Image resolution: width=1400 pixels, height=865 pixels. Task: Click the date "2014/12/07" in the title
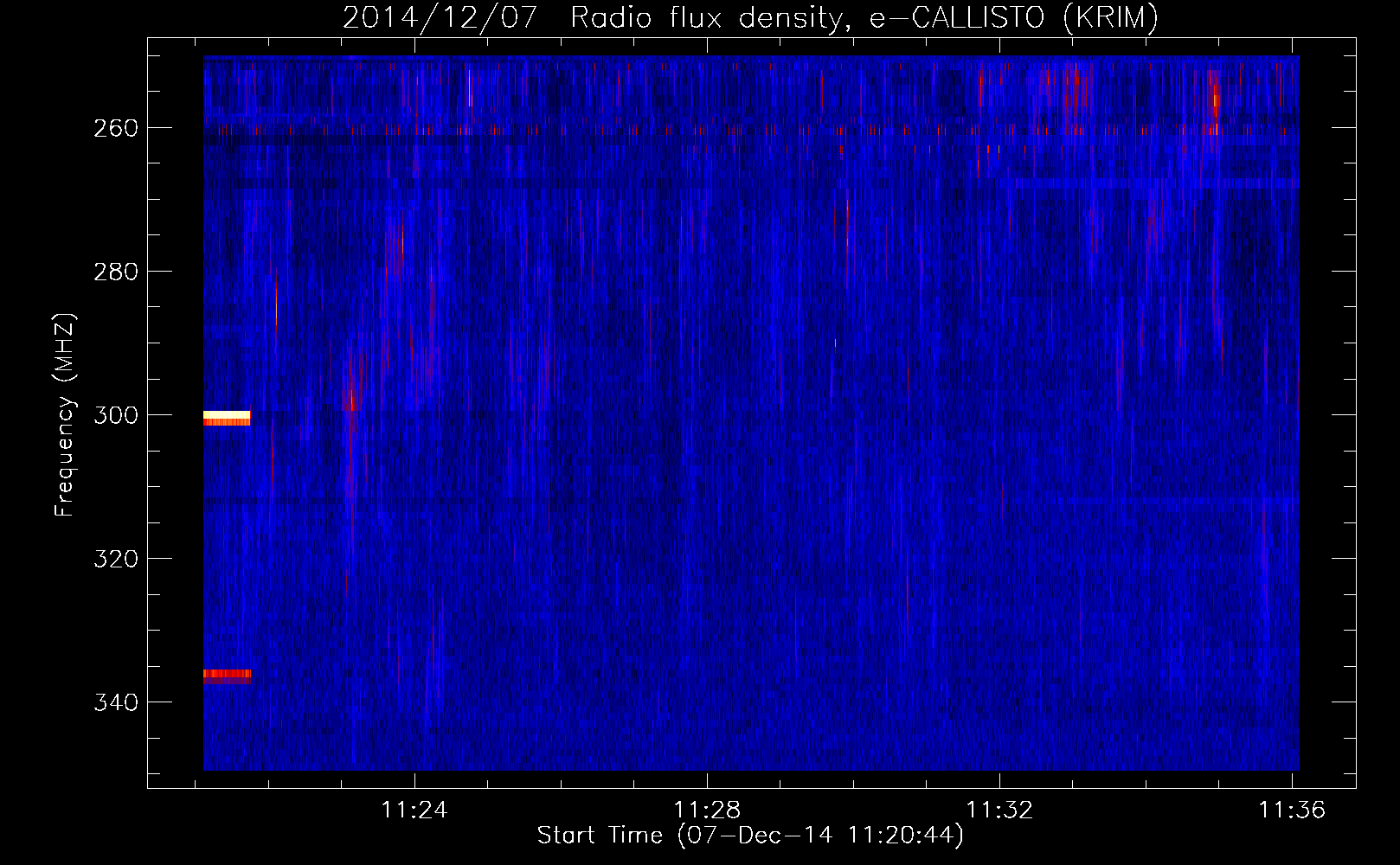click(x=440, y=17)
